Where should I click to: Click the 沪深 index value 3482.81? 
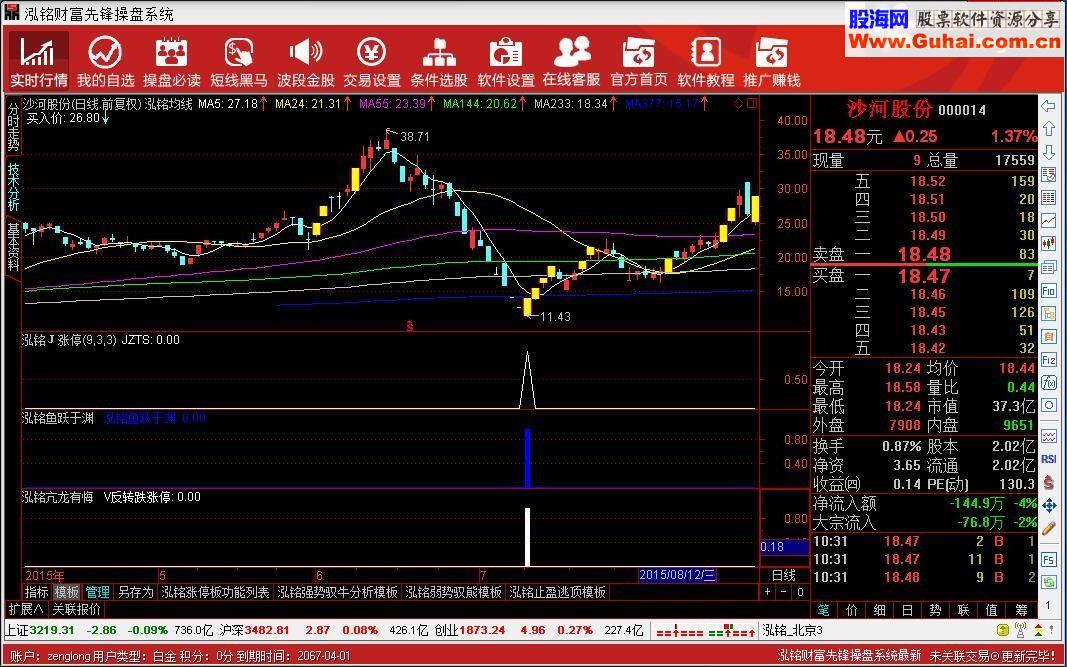[267, 630]
